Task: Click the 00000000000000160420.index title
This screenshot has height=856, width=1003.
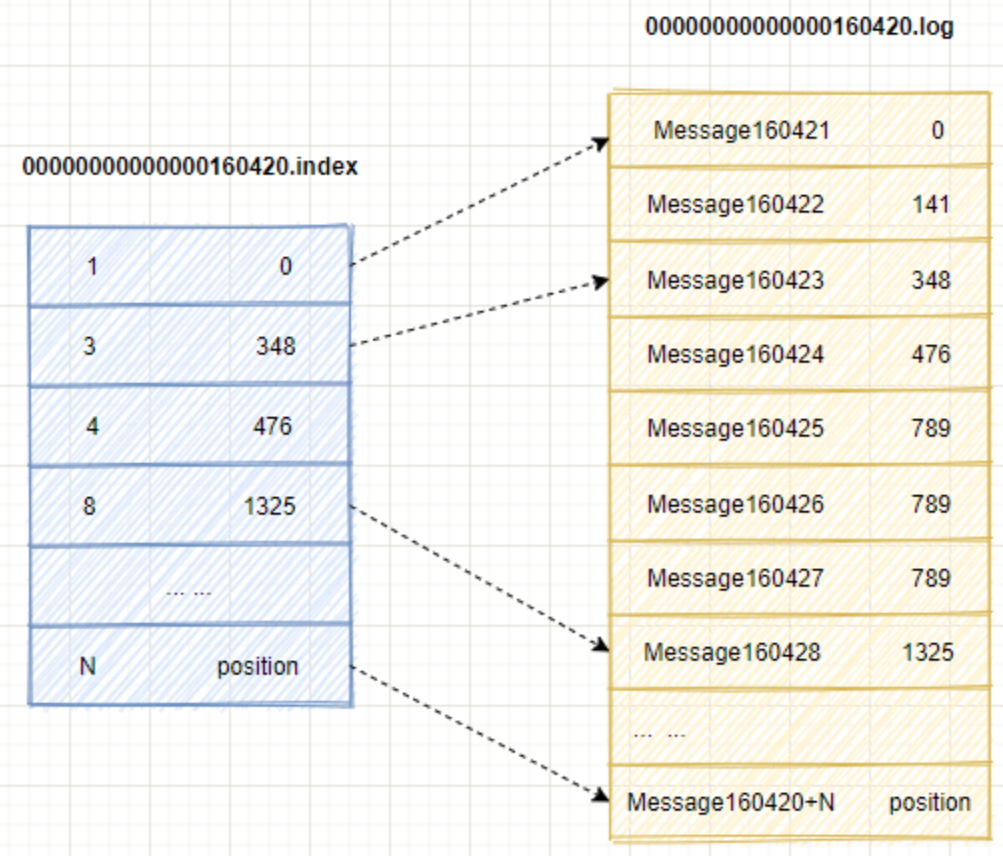Action: tap(190, 166)
